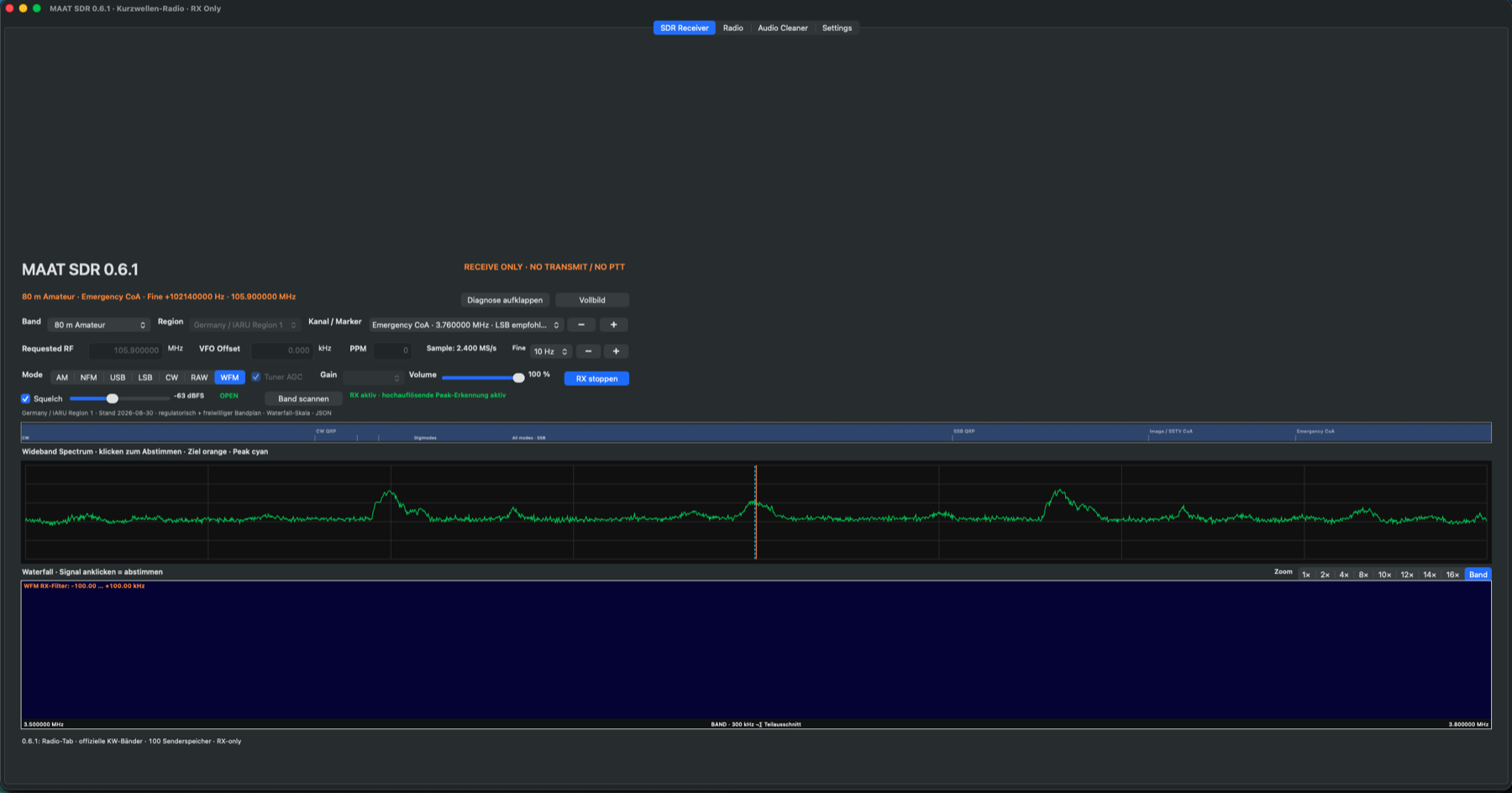Select RAW mode

point(199,377)
